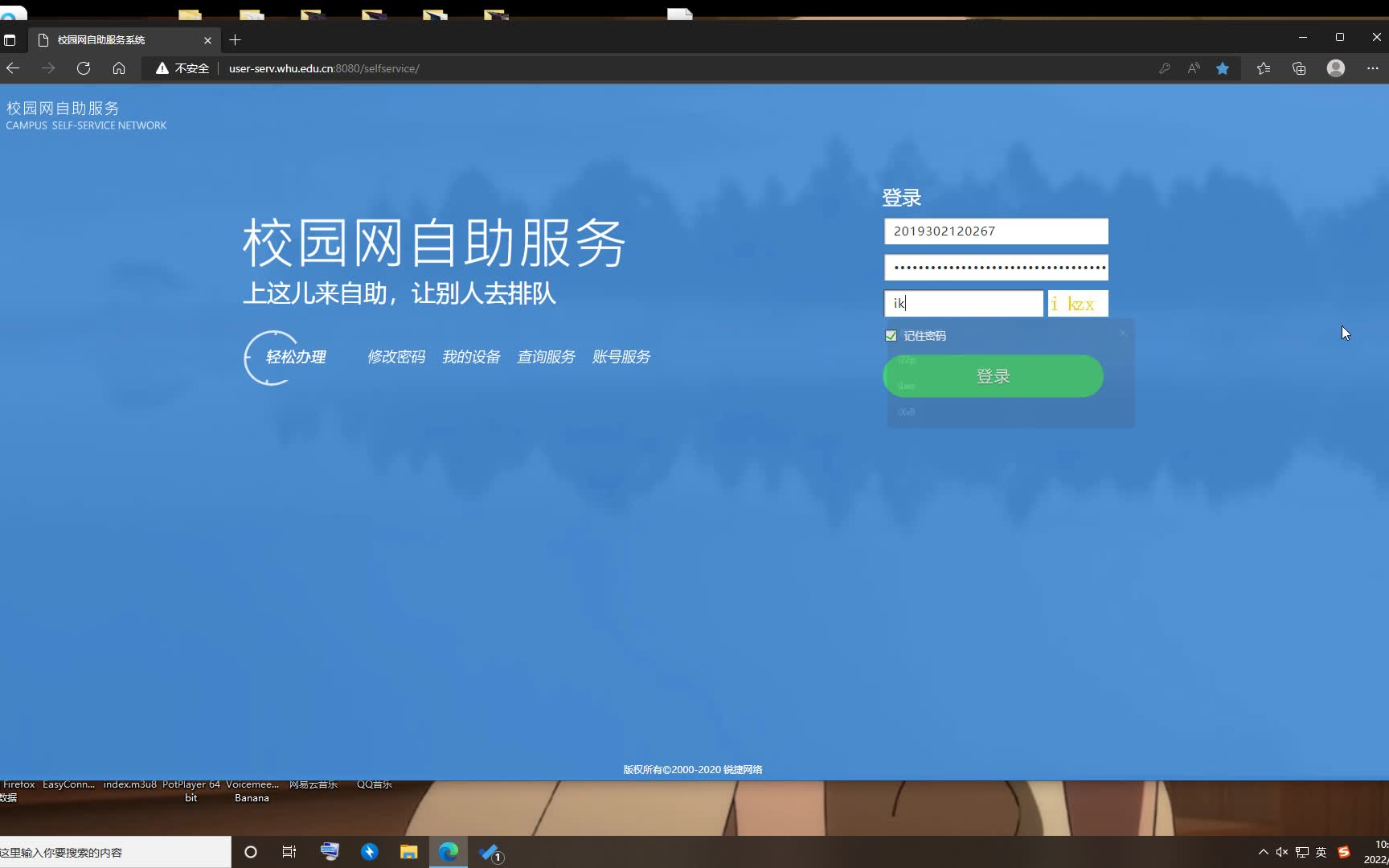Maximize or restore the browser window

pos(1340,37)
